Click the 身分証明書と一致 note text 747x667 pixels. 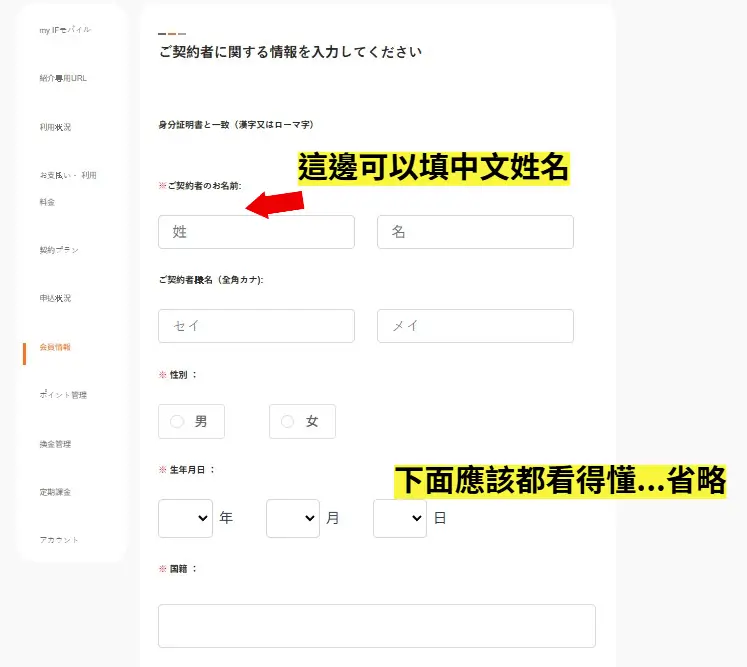pos(236,125)
